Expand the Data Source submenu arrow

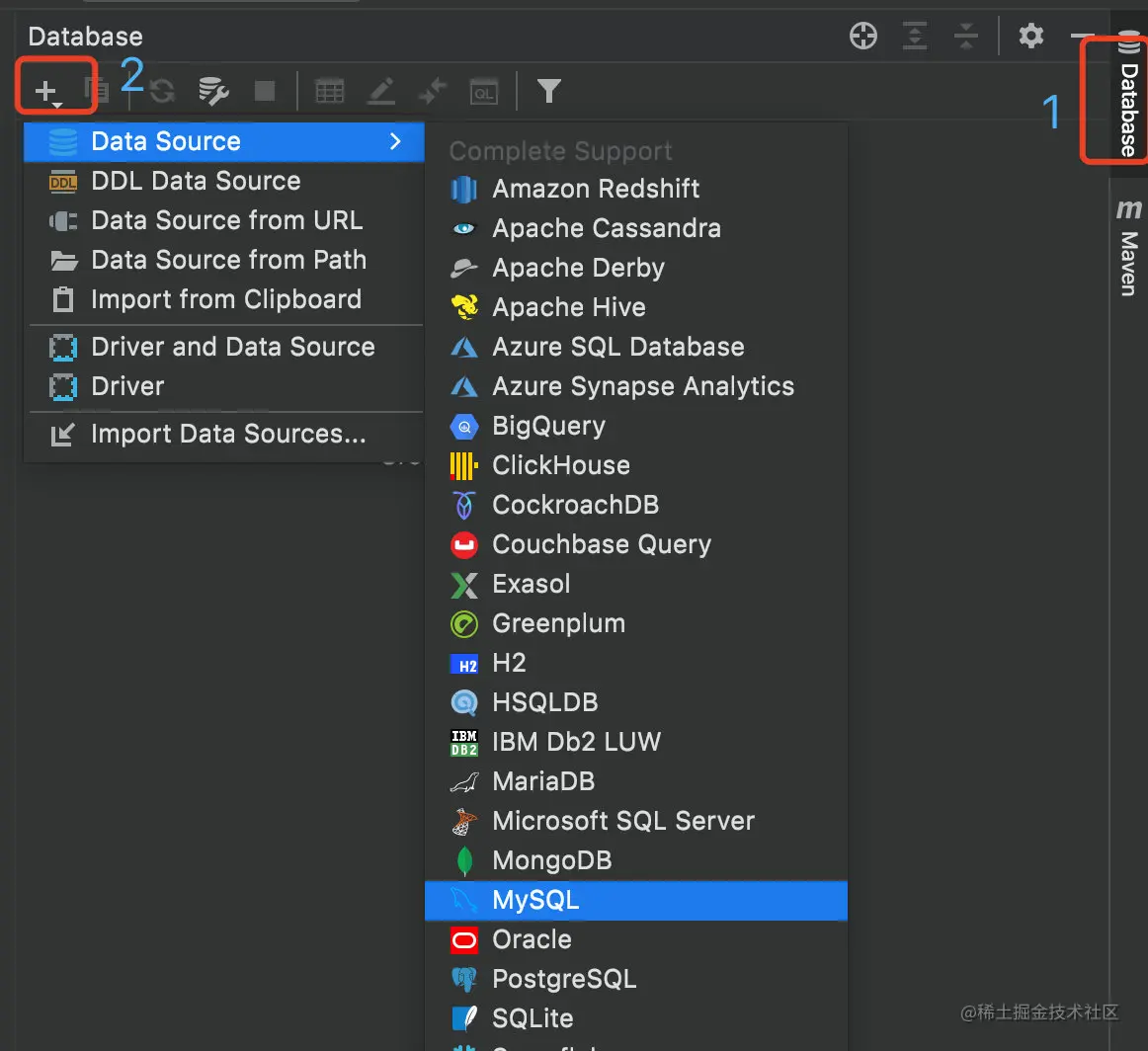(395, 141)
